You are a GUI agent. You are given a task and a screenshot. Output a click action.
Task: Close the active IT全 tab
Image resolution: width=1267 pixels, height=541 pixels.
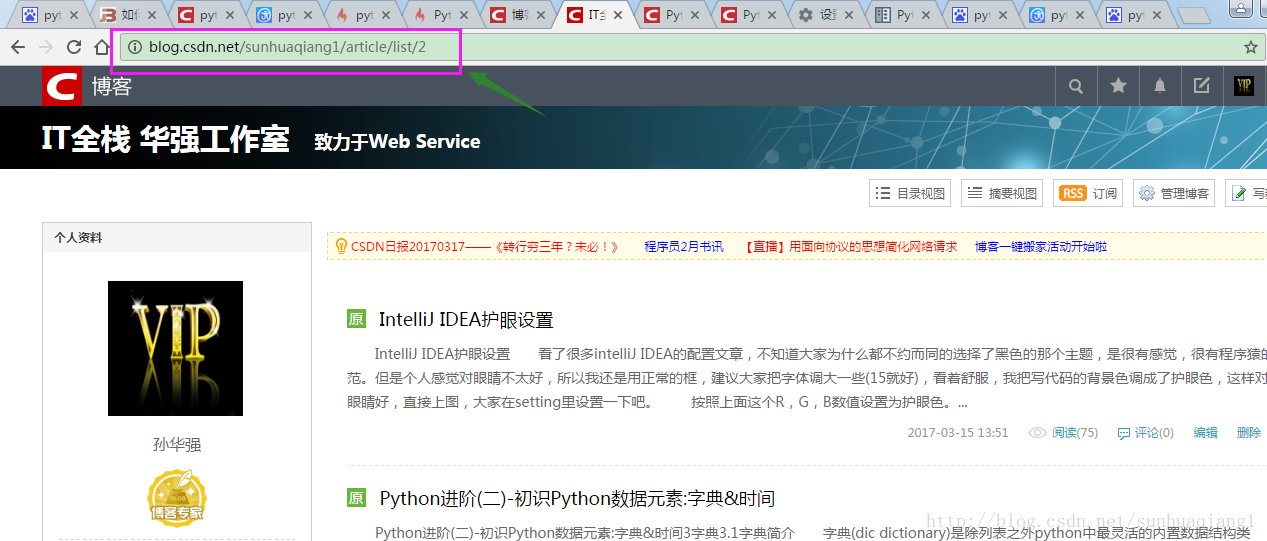point(617,16)
